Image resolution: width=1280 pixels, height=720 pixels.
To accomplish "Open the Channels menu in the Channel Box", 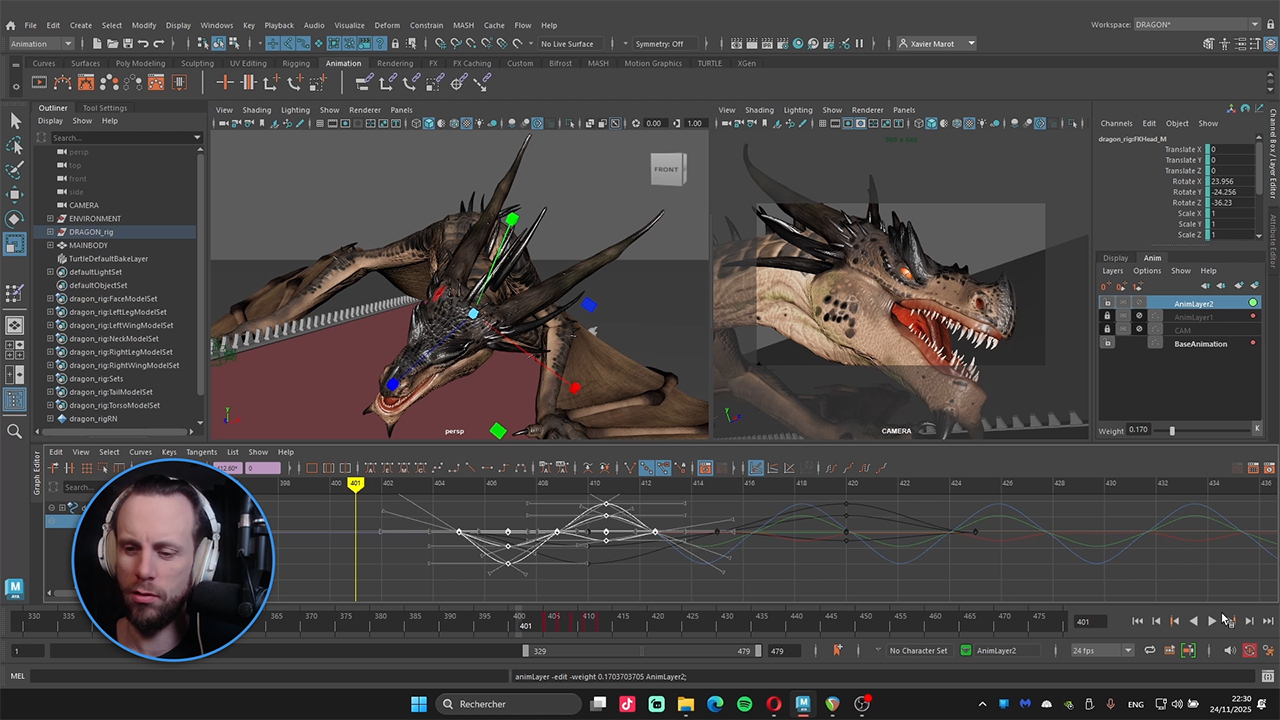I will tap(1116, 123).
